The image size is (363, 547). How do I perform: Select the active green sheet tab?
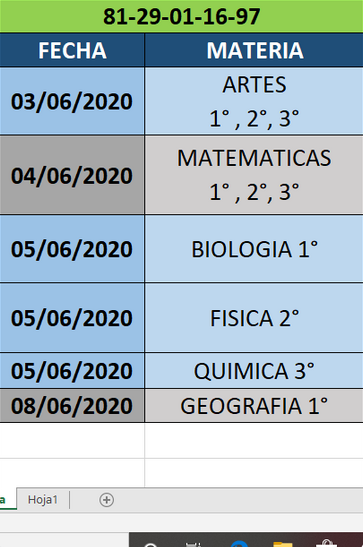pos(8,499)
